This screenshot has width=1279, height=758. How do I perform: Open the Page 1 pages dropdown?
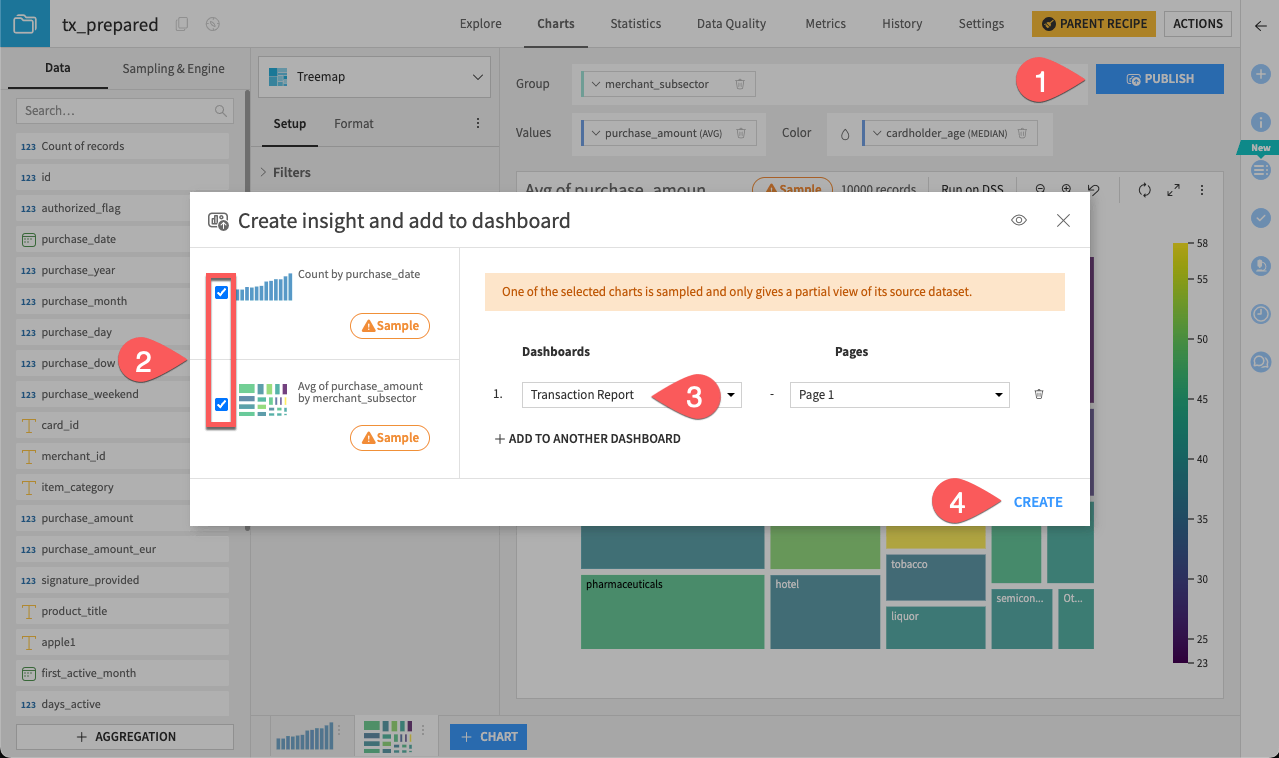(x=900, y=395)
